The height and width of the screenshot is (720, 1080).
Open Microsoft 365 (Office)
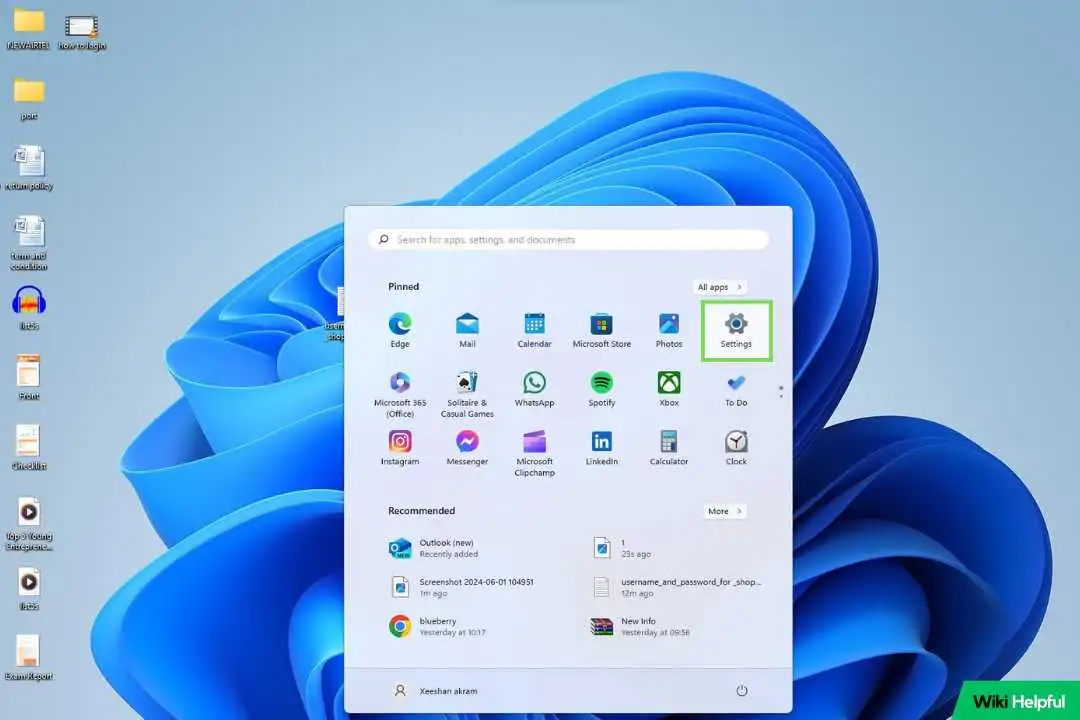point(400,394)
